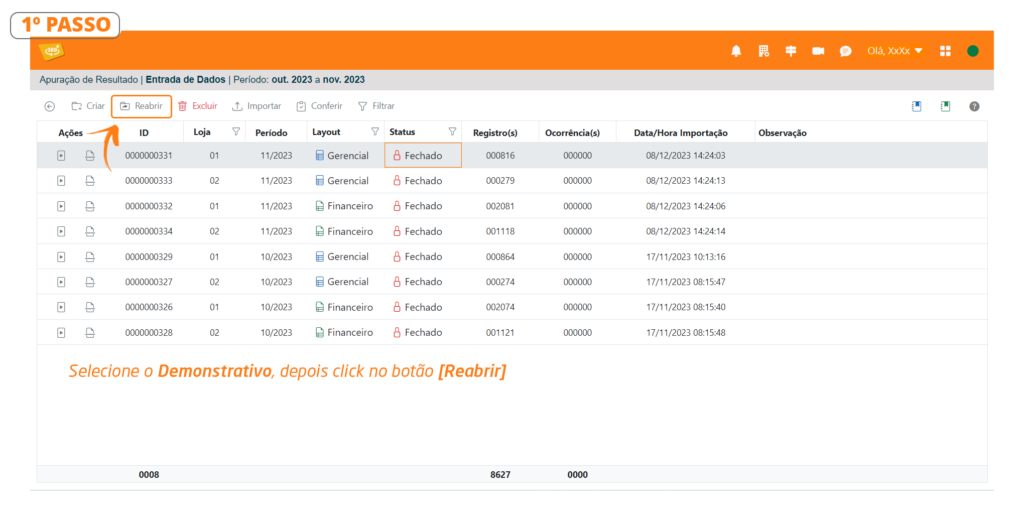The image size is (1024, 523).
Task: Click play action icon for ID 0000000333
Action: pos(61,181)
